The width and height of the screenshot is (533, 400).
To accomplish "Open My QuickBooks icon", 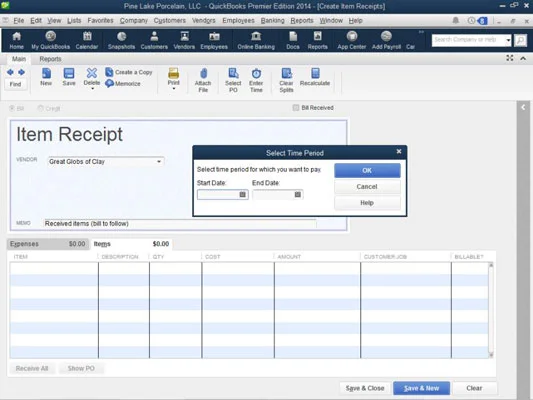I will [x=51, y=40].
